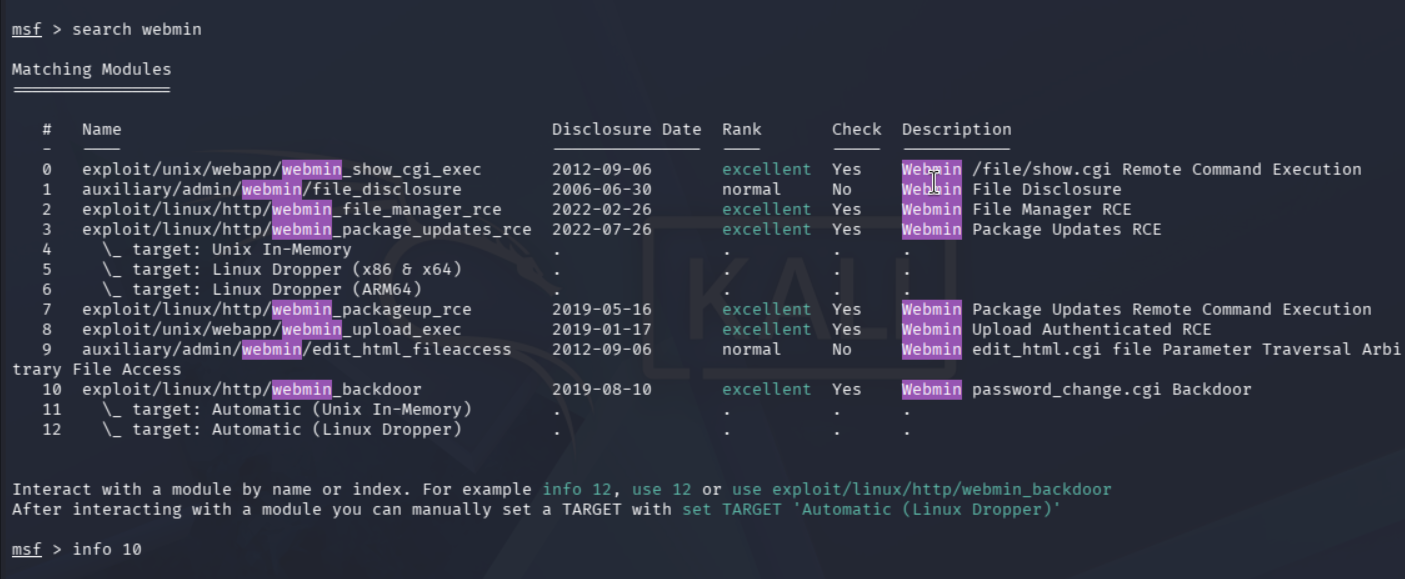1405x579 pixels.
Task: Click the webmin_file_manager_rce module path
Action: (291, 209)
